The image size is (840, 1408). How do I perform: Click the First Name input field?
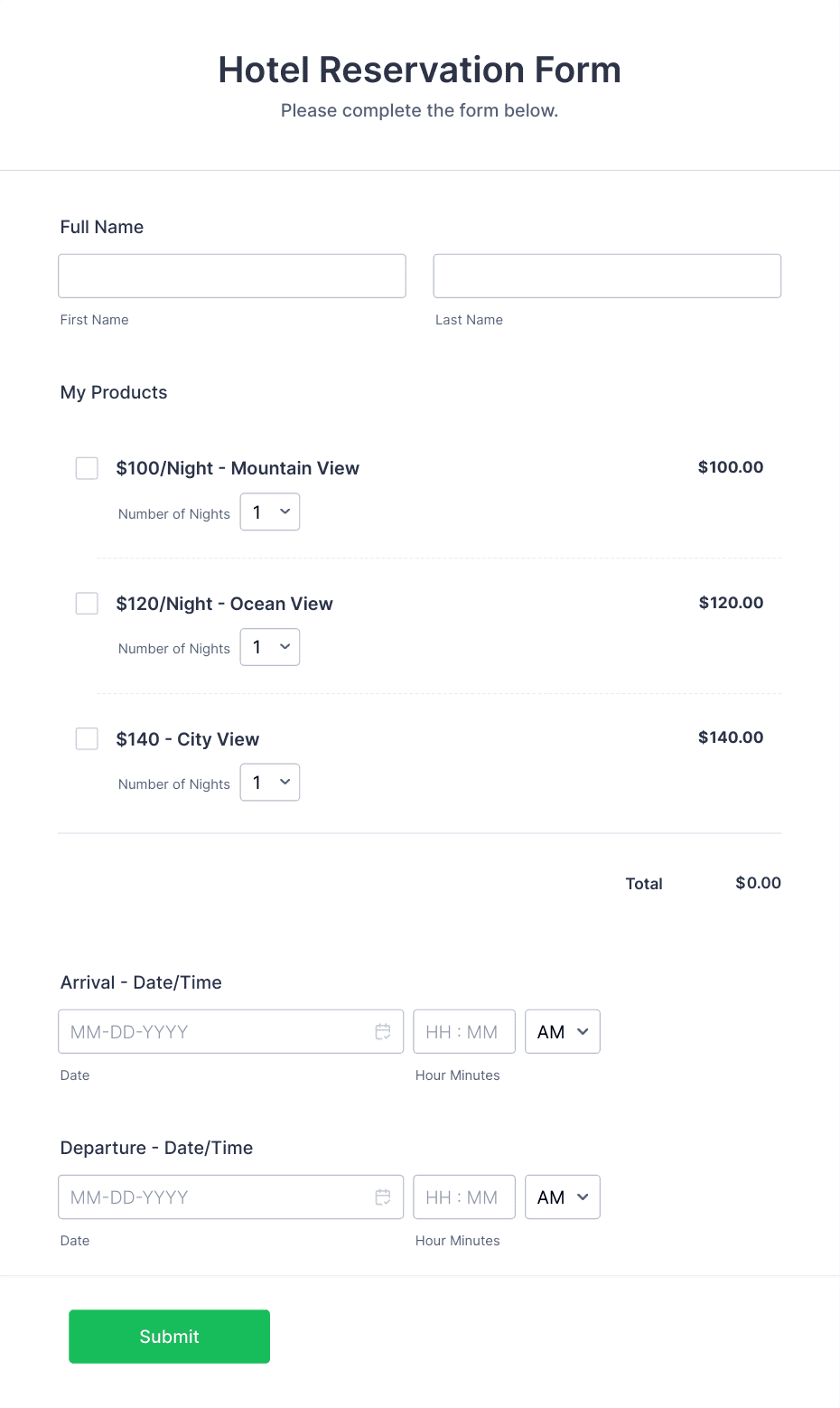coord(231,276)
